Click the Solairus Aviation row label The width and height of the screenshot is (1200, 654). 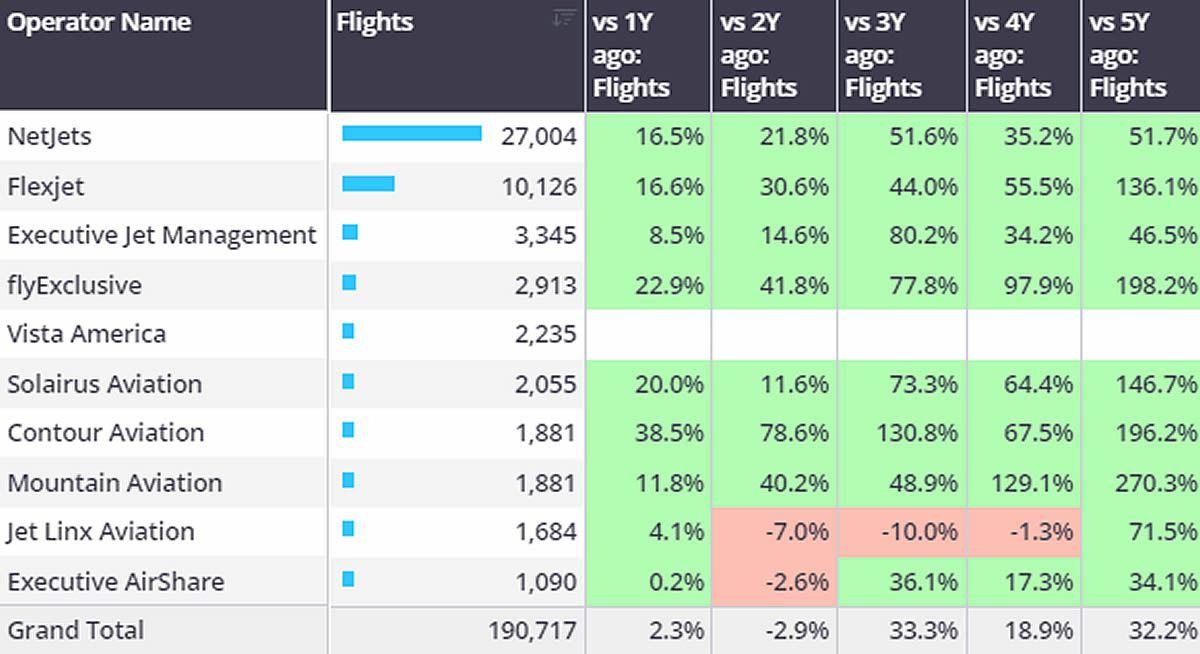[104, 384]
